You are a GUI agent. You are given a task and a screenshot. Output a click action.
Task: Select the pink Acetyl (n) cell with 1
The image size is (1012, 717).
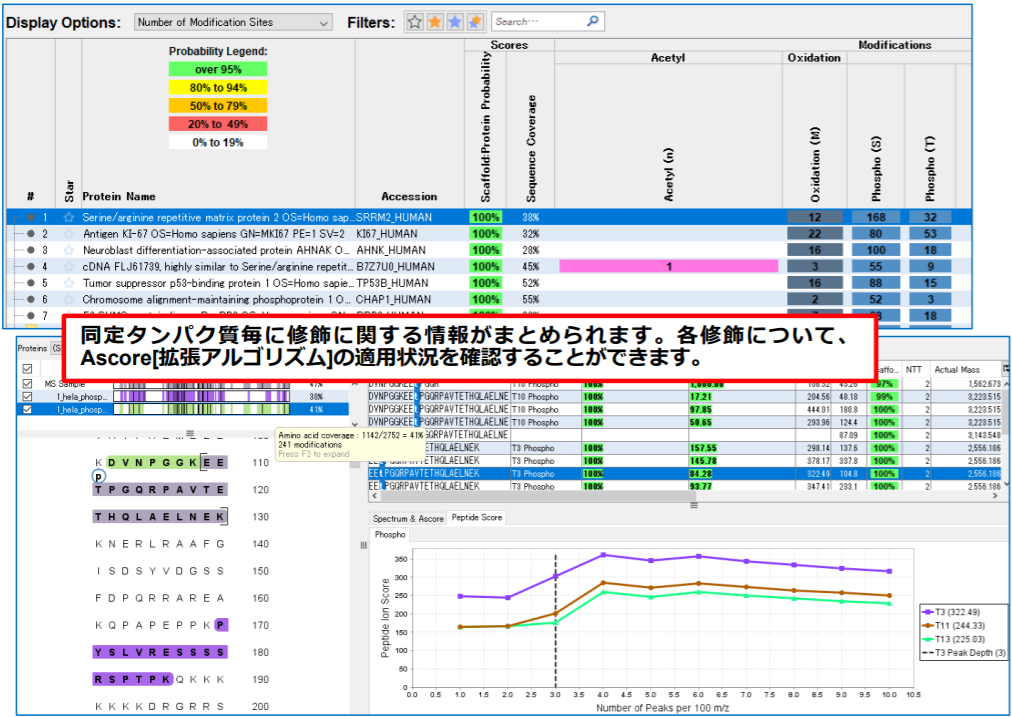click(669, 267)
